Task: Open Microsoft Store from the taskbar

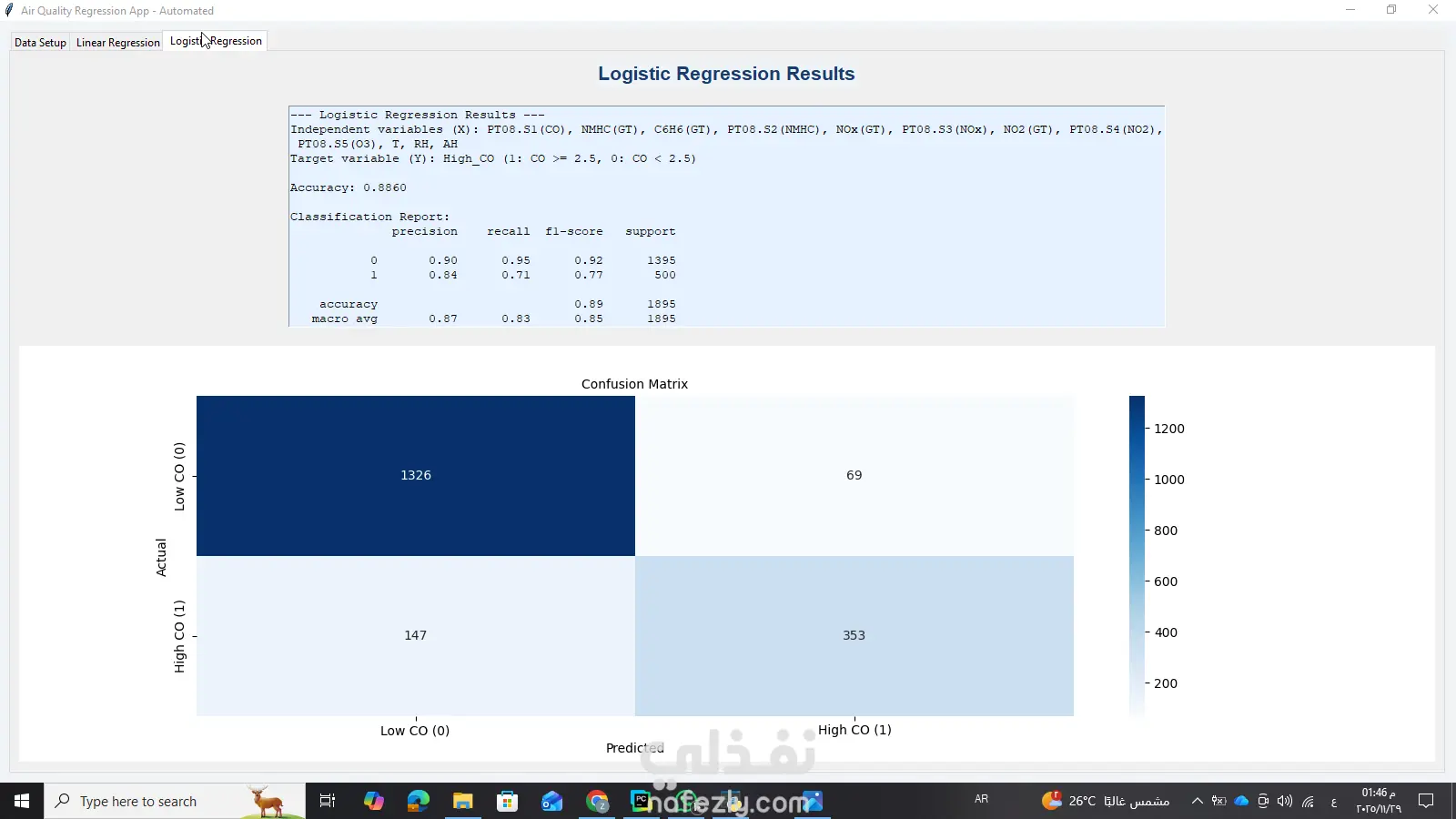Action: point(507,801)
